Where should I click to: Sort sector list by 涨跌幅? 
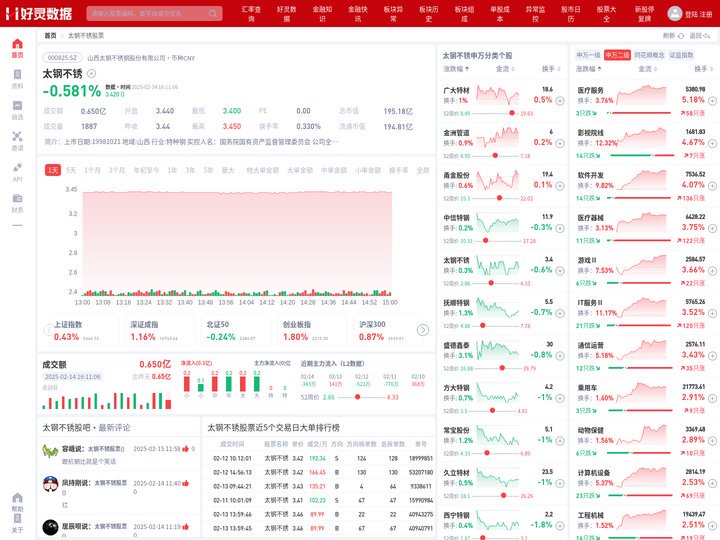(x=589, y=69)
